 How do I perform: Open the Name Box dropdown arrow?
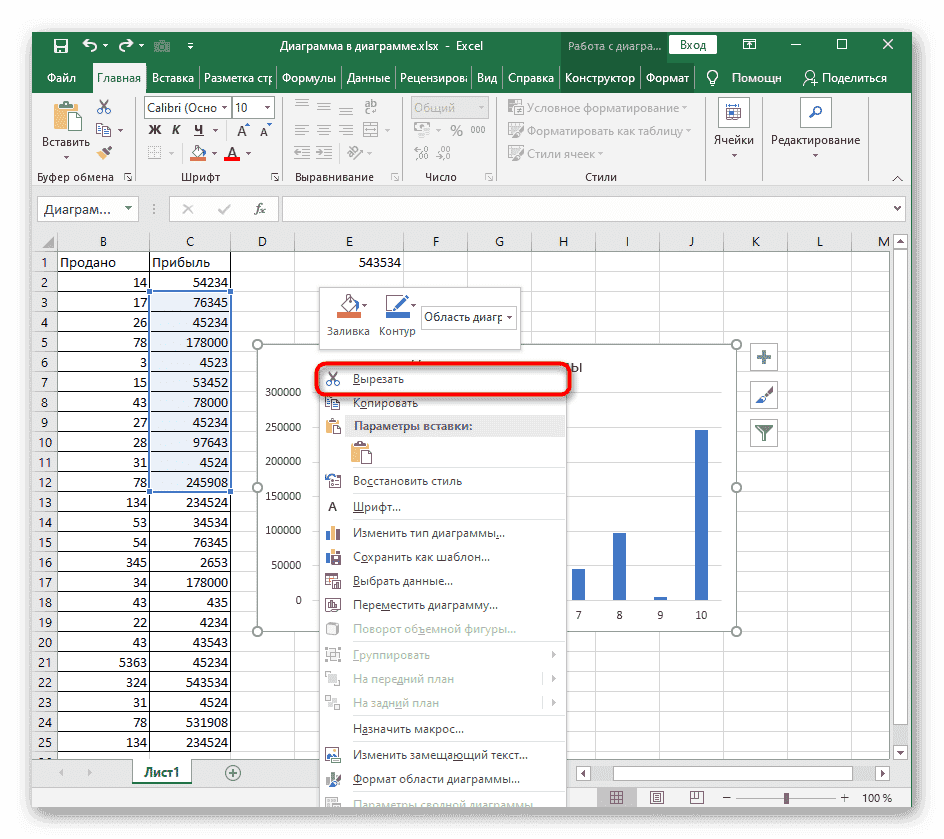(128, 209)
